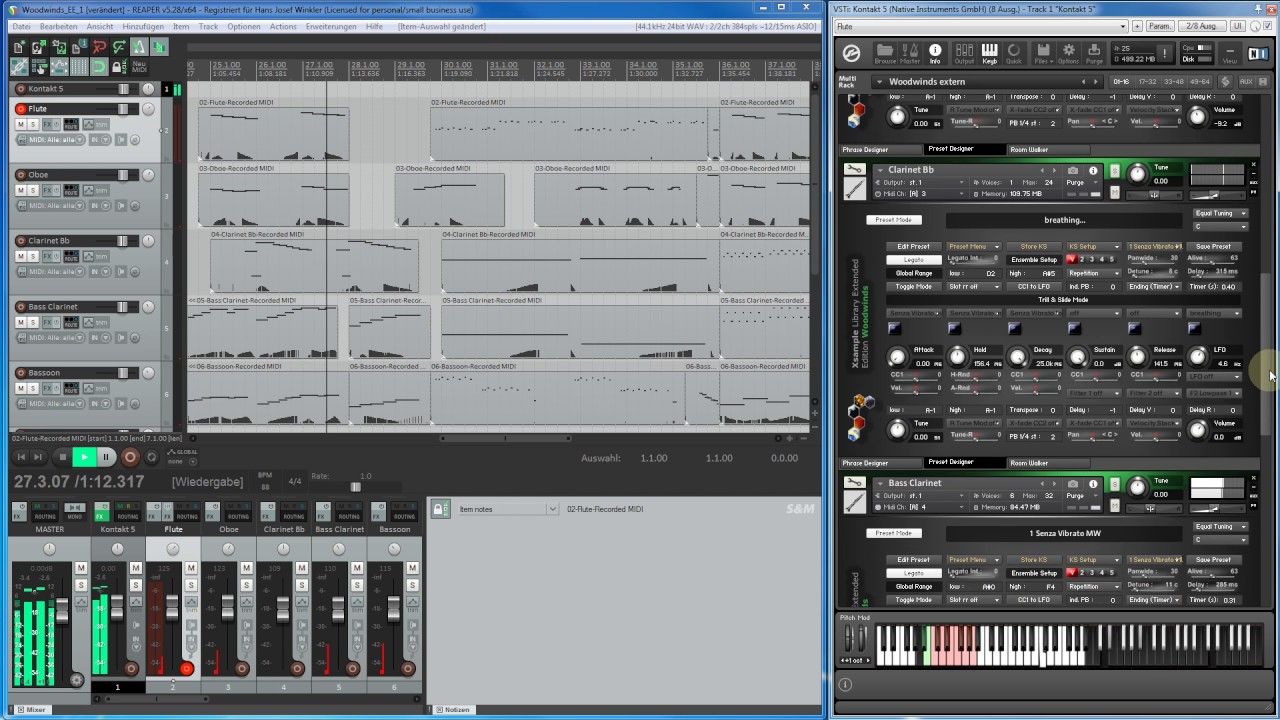Click Save Preset for Clarinet Bb
Screen dimensions: 1280x720
(x=1214, y=246)
